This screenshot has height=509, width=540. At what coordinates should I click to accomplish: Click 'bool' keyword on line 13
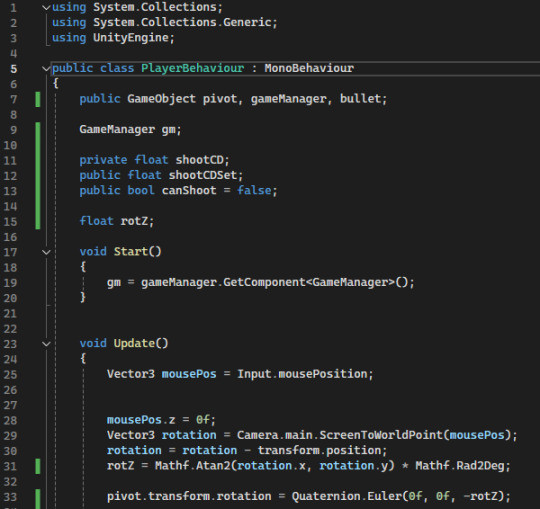pyautogui.click(x=141, y=190)
